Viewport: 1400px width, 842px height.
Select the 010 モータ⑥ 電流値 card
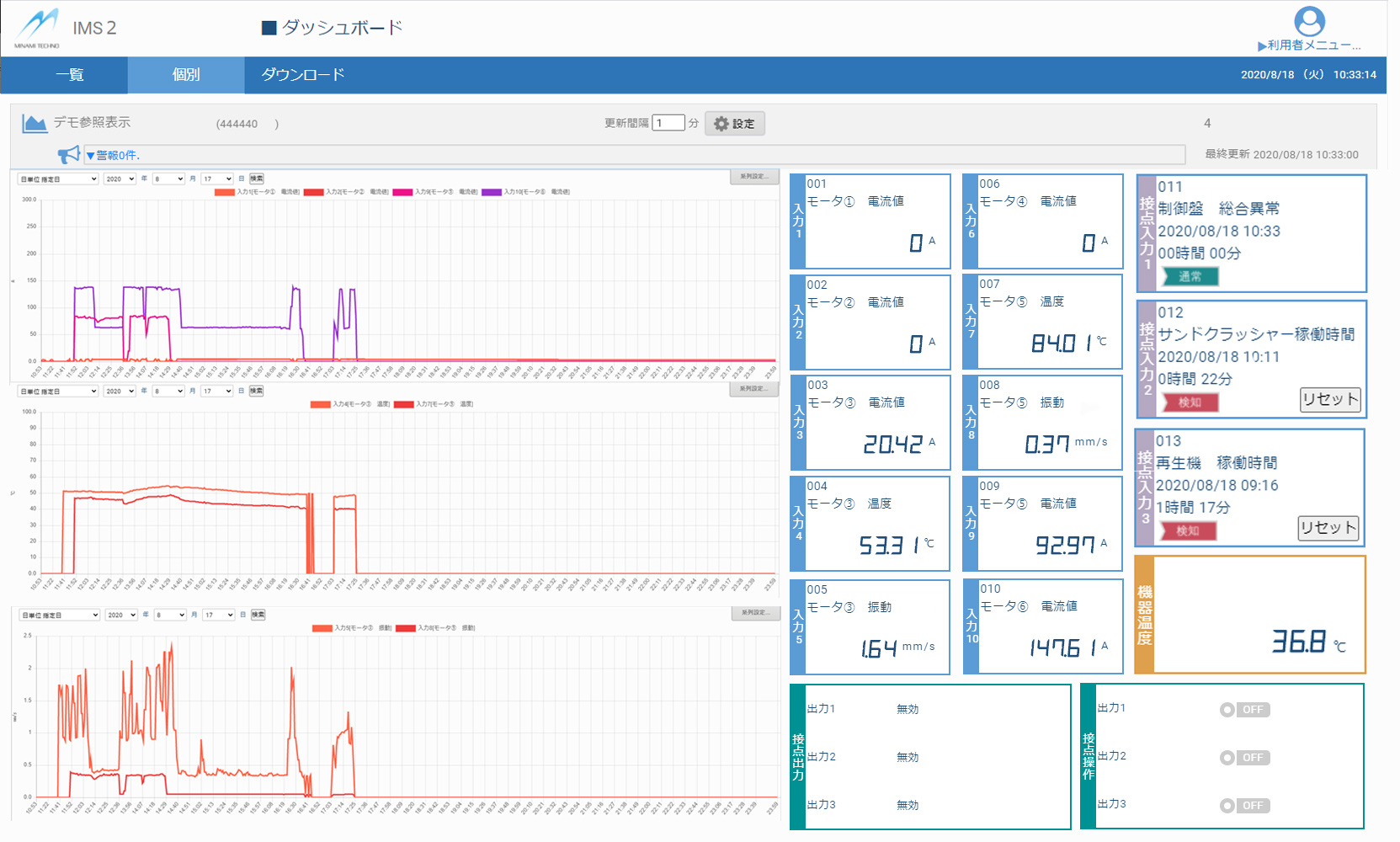[1043, 626]
